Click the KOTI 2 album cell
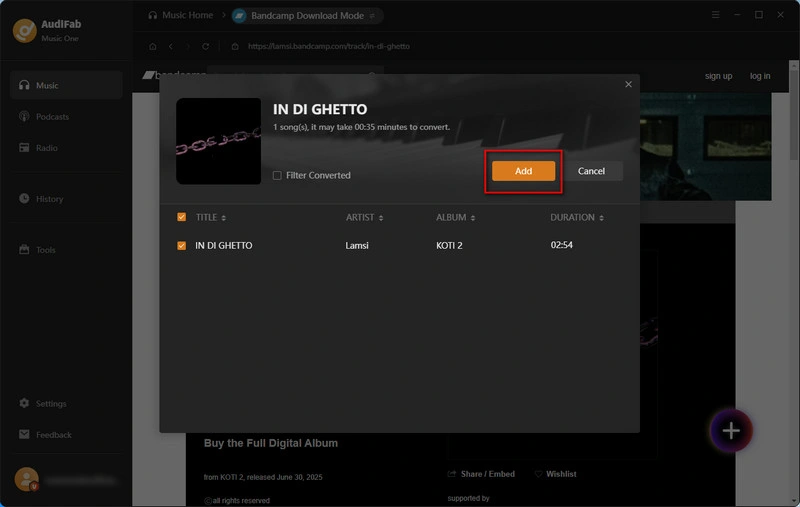Viewport: 800px width, 507px height. (x=449, y=245)
